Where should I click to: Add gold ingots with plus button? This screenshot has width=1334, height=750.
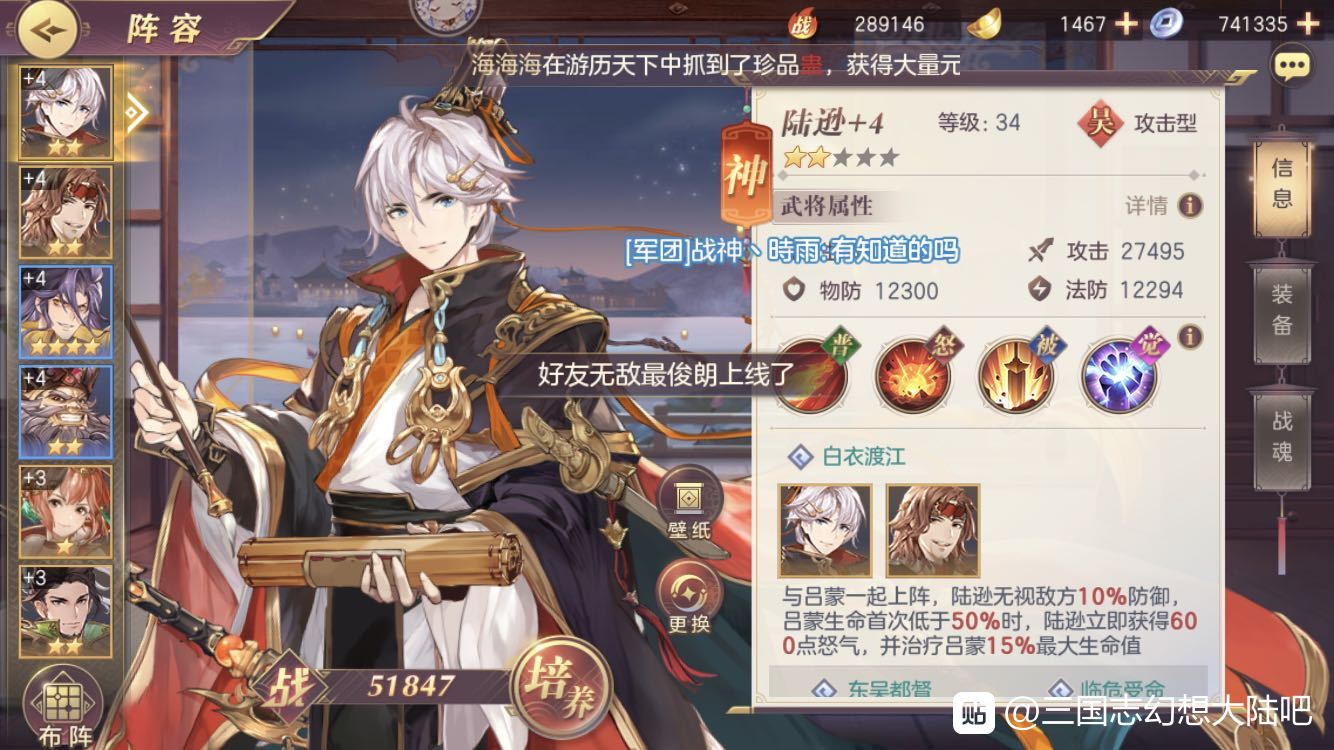click(1126, 23)
